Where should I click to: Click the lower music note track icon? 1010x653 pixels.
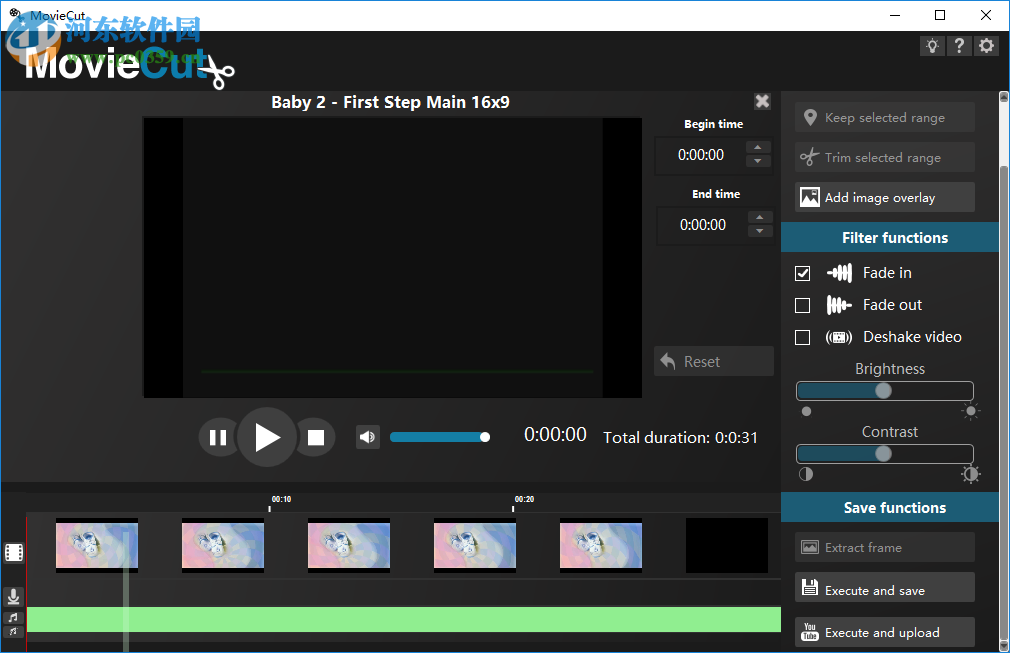point(13,631)
